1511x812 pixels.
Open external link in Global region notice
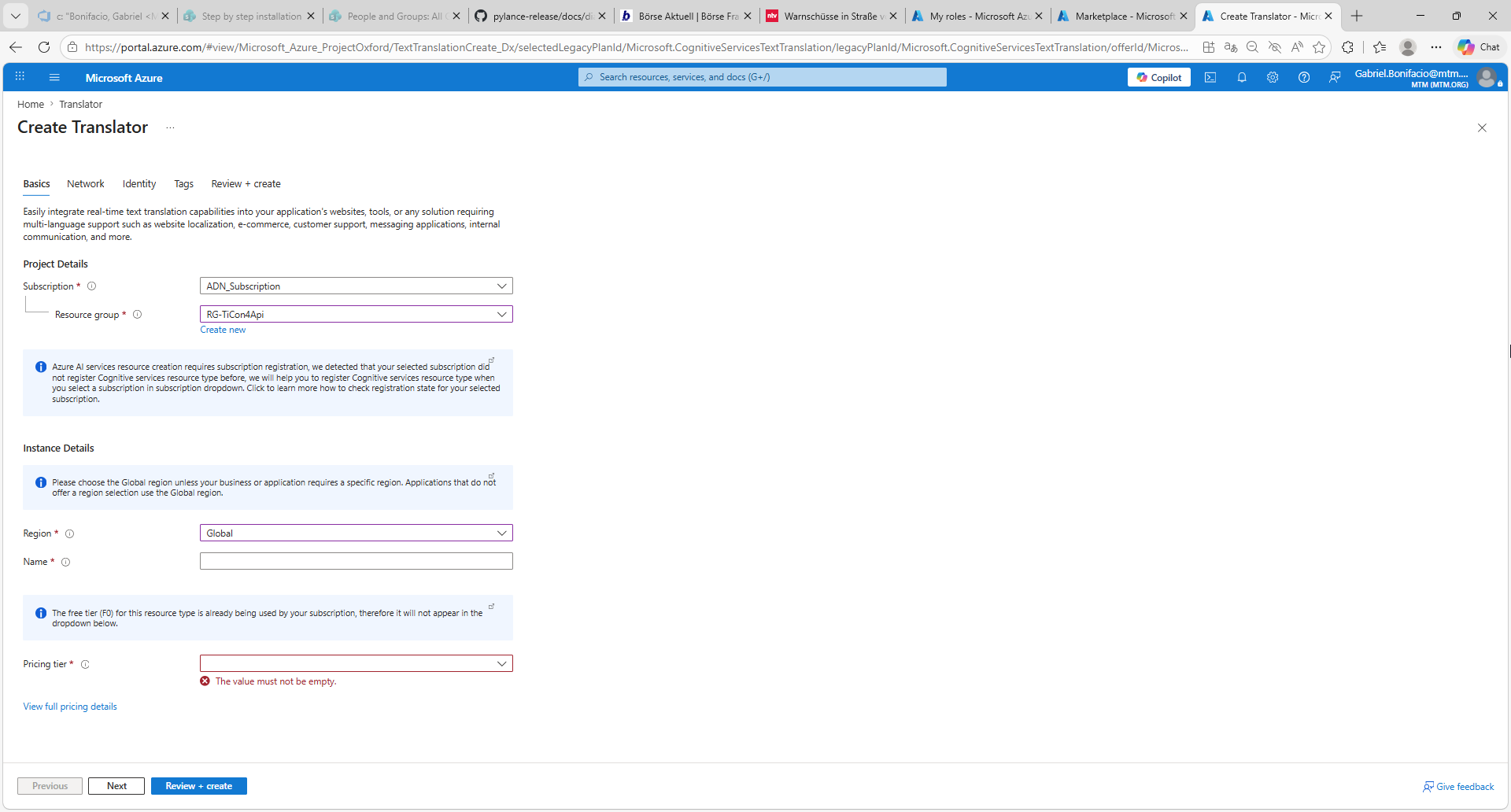click(x=491, y=476)
